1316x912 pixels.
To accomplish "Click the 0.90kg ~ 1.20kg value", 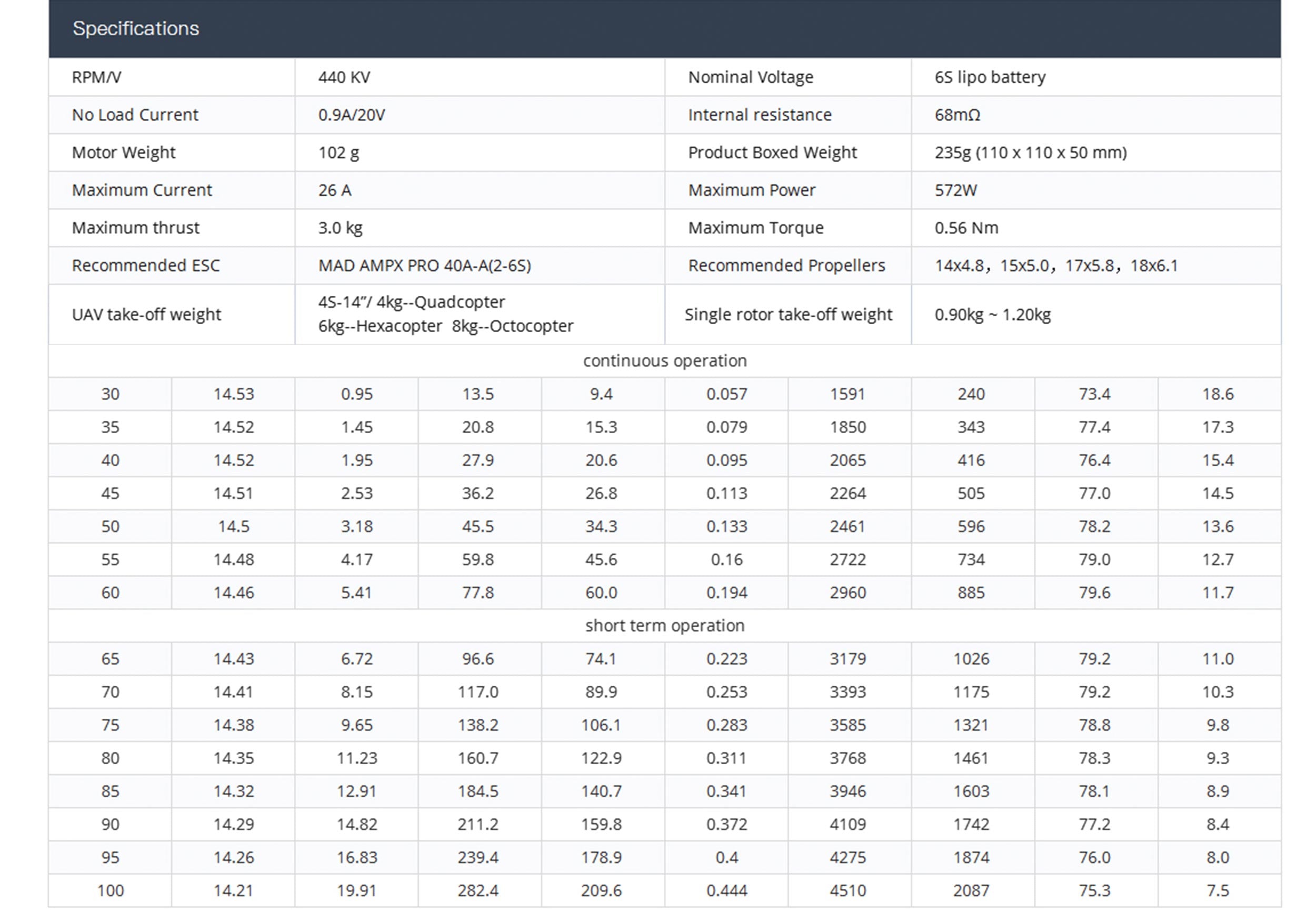I will click(992, 315).
